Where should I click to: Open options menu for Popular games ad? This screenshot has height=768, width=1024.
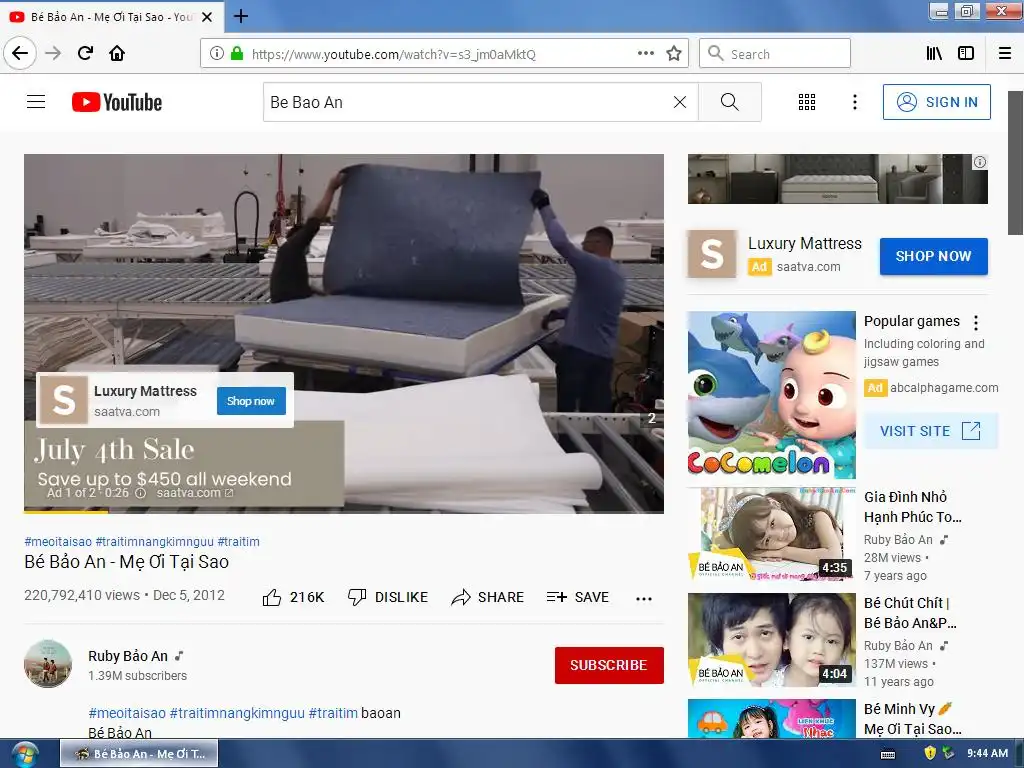pyautogui.click(x=976, y=322)
